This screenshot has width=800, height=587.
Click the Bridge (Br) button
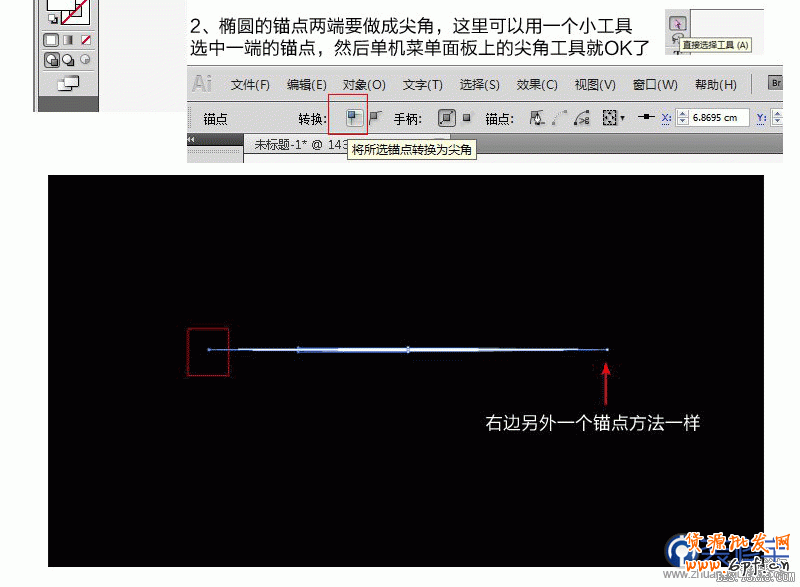click(x=775, y=84)
